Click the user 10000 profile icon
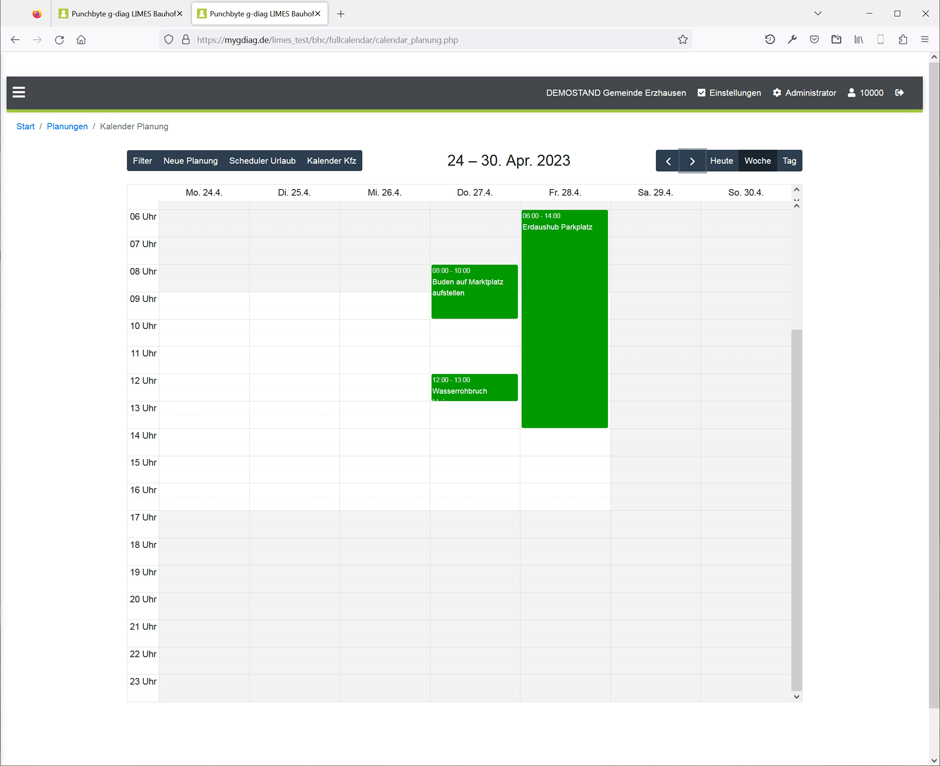 click(852, 93)
